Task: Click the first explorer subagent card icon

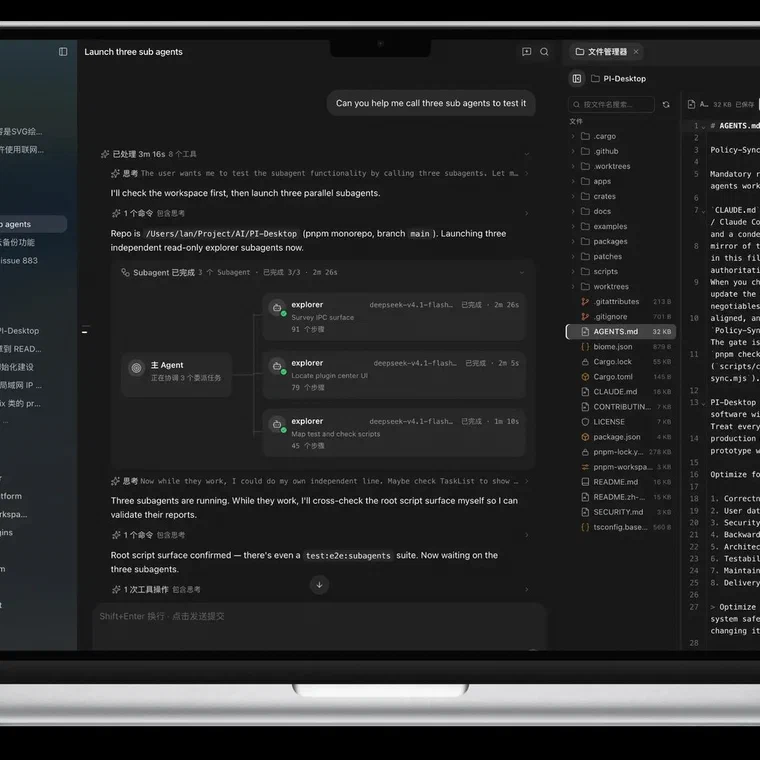Action: (x=277, y=308)
